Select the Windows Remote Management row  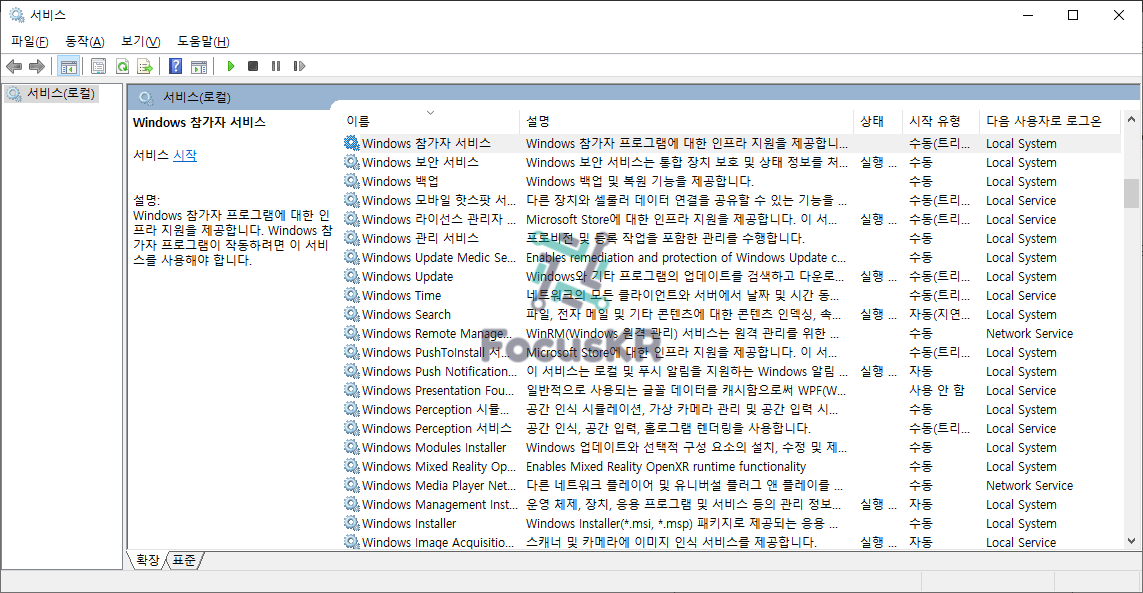pyautogui.click(x=732, y=333)
